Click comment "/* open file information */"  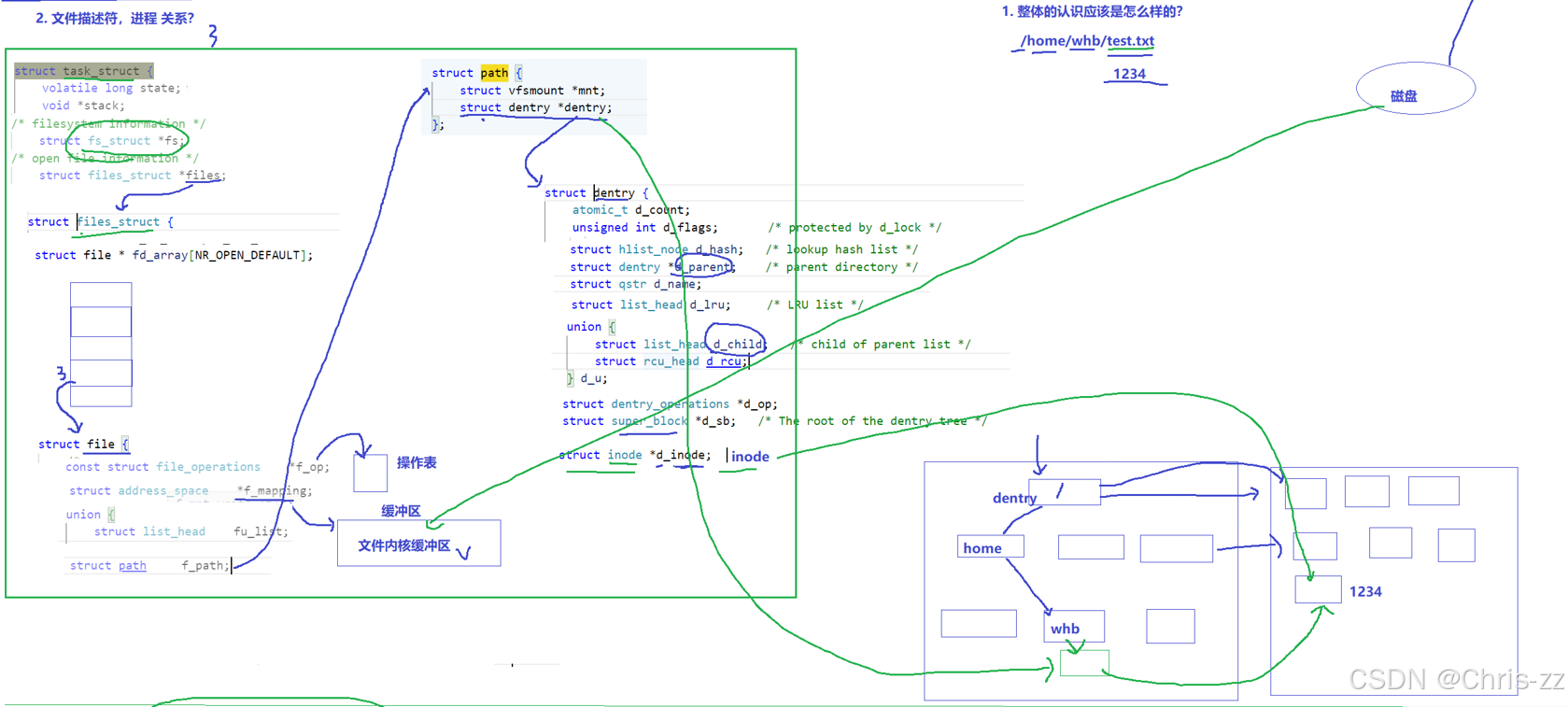106,159
